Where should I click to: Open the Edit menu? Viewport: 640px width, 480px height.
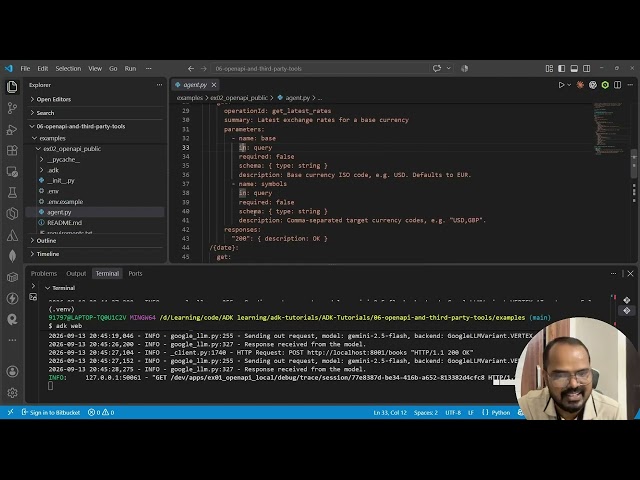(x=43, y=69)
